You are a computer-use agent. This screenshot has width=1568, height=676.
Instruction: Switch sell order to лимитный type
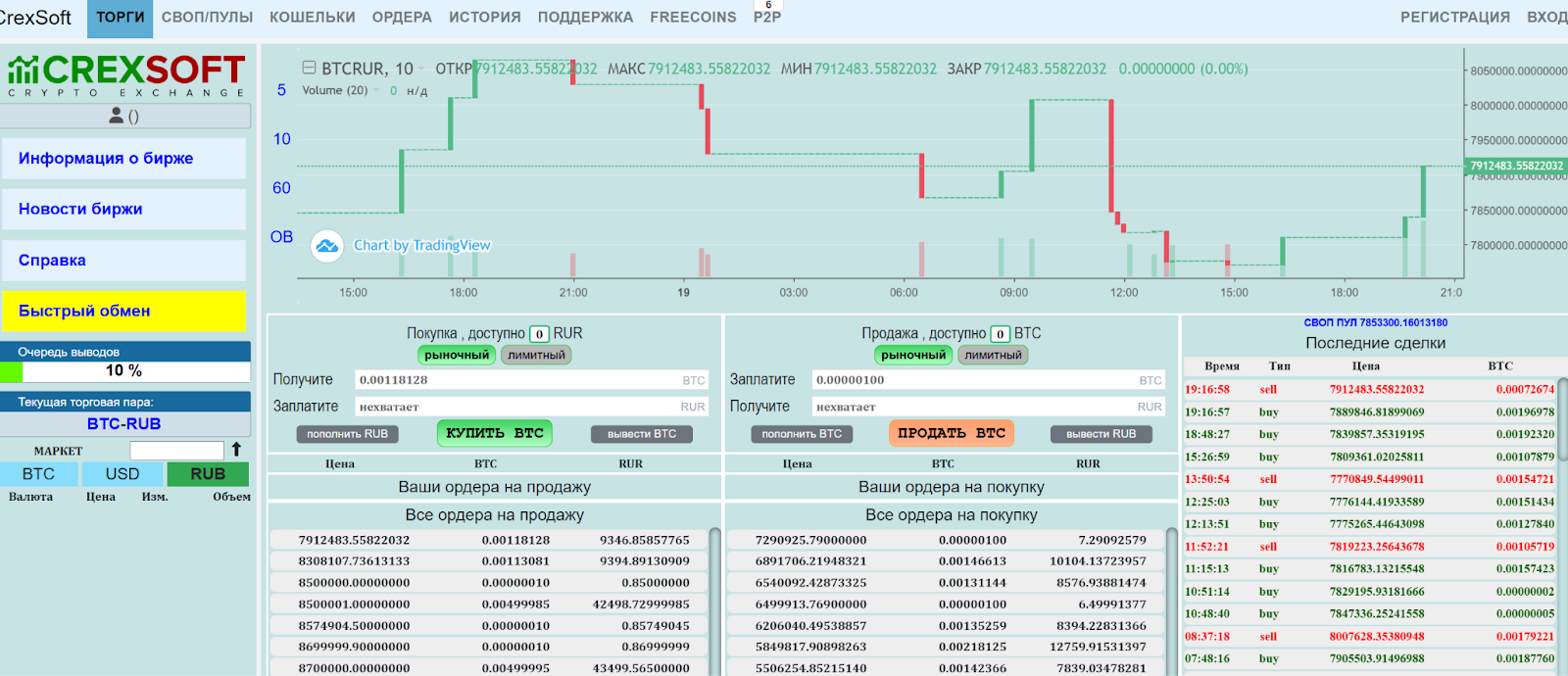click(x=993, y=355)
